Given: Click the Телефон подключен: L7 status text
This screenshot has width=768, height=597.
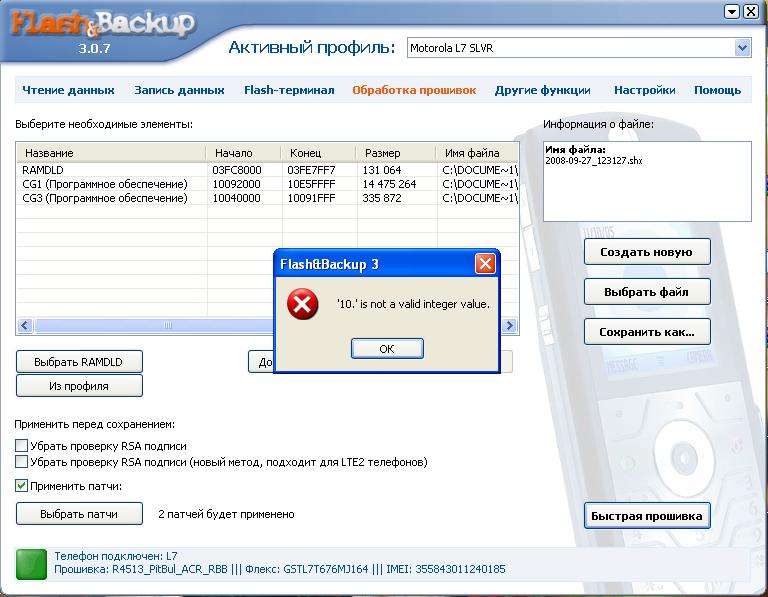Looking at the screenshot, I should coord(116,556).
